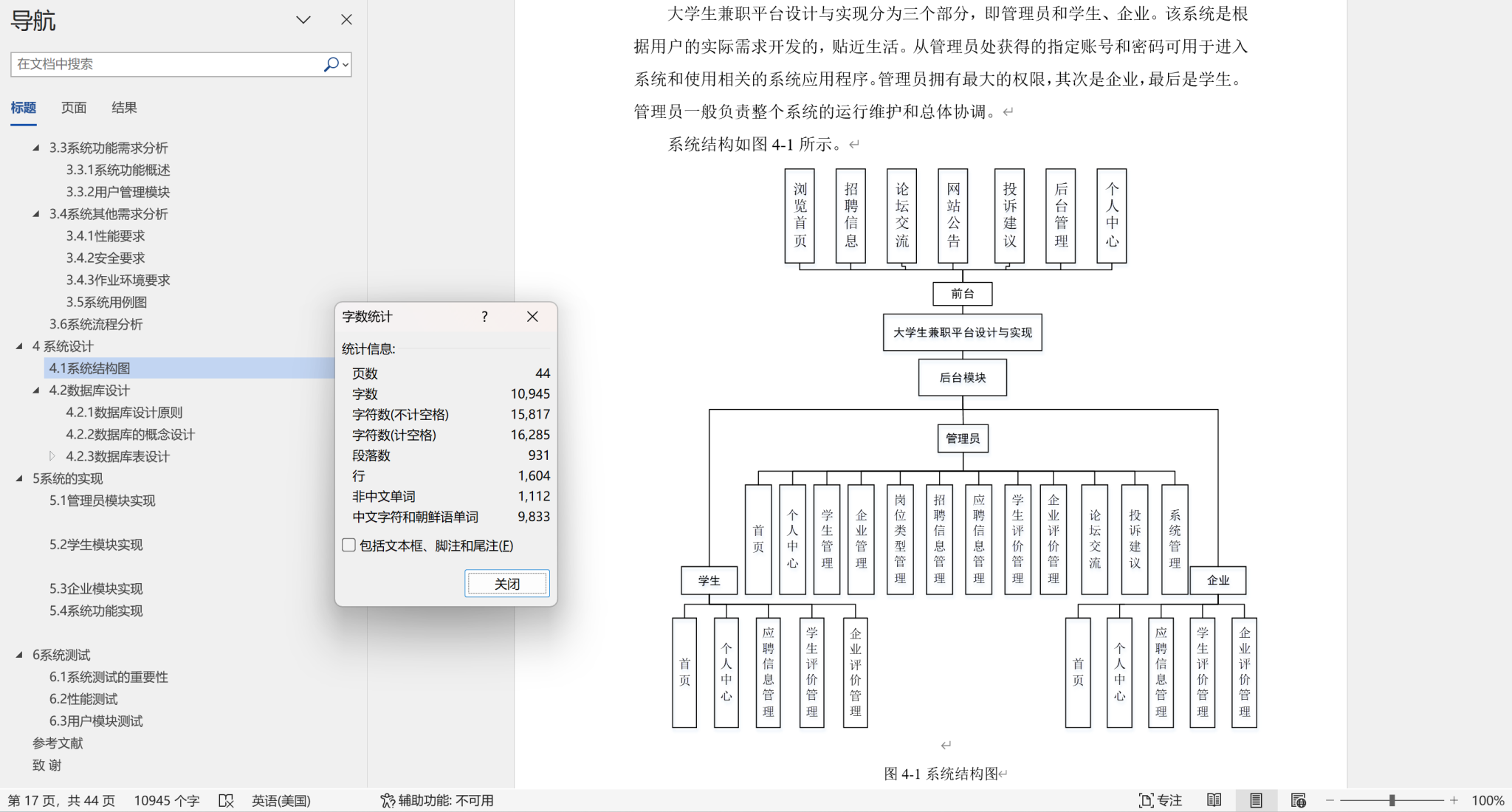Open the spelling check status icon

tap(226, 800)
